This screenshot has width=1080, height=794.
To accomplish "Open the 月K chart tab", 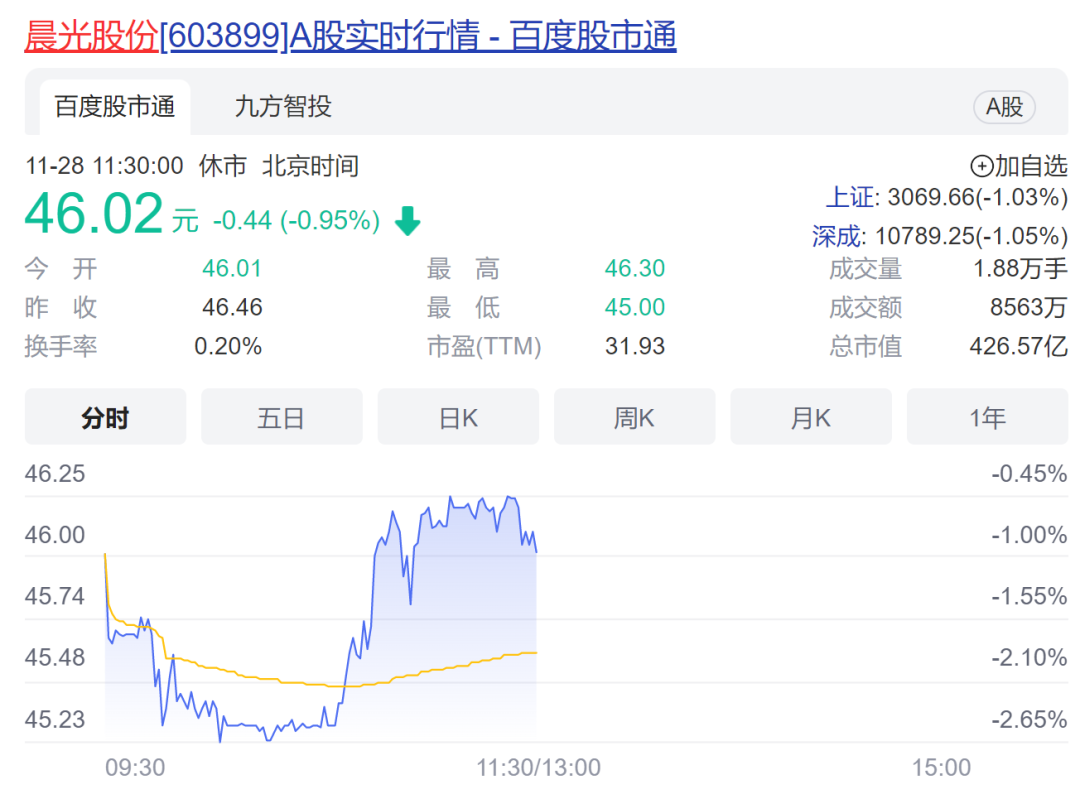I will [x=811, y=417].
